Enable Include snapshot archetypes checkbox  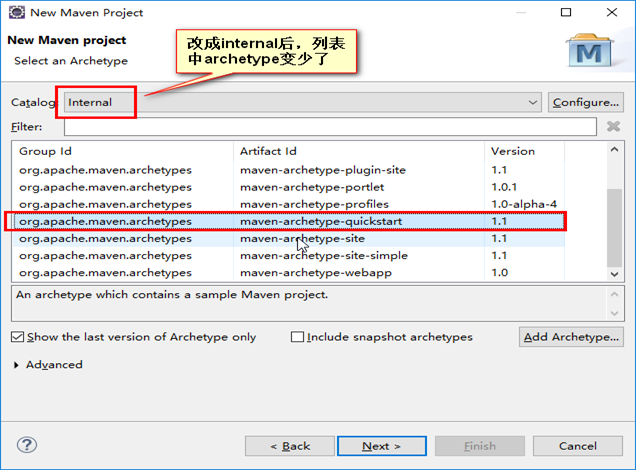pos(297,337)
